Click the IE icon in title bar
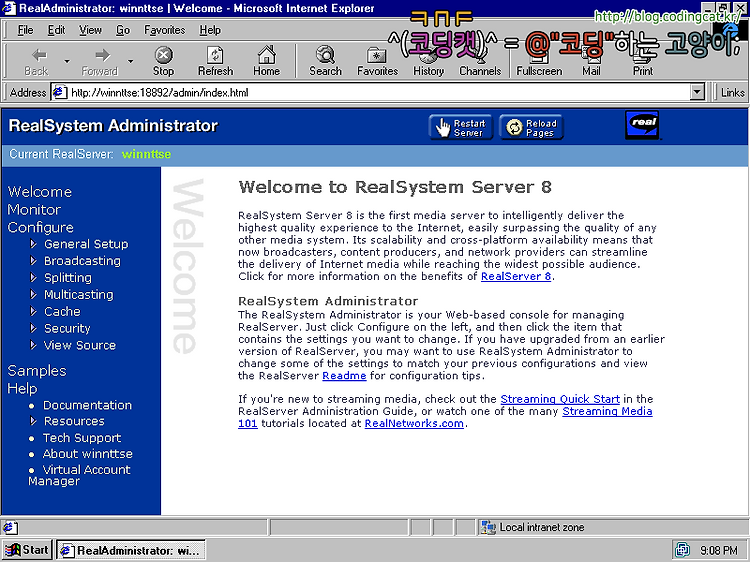The height and width of the screenshot is (562, 750). point(9,8)
